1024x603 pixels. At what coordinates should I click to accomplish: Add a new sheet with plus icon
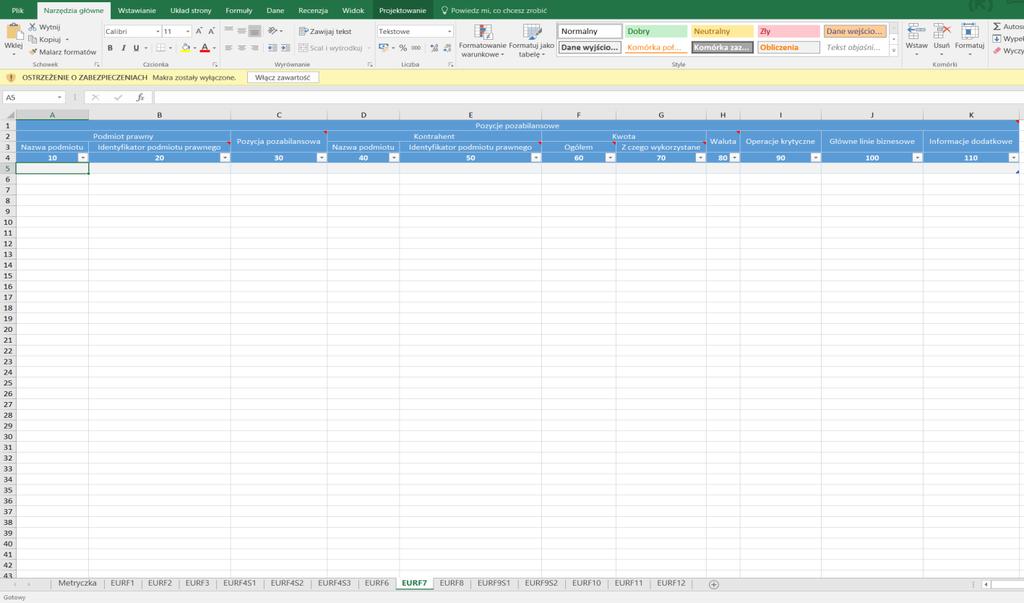[x=714, y=584]
